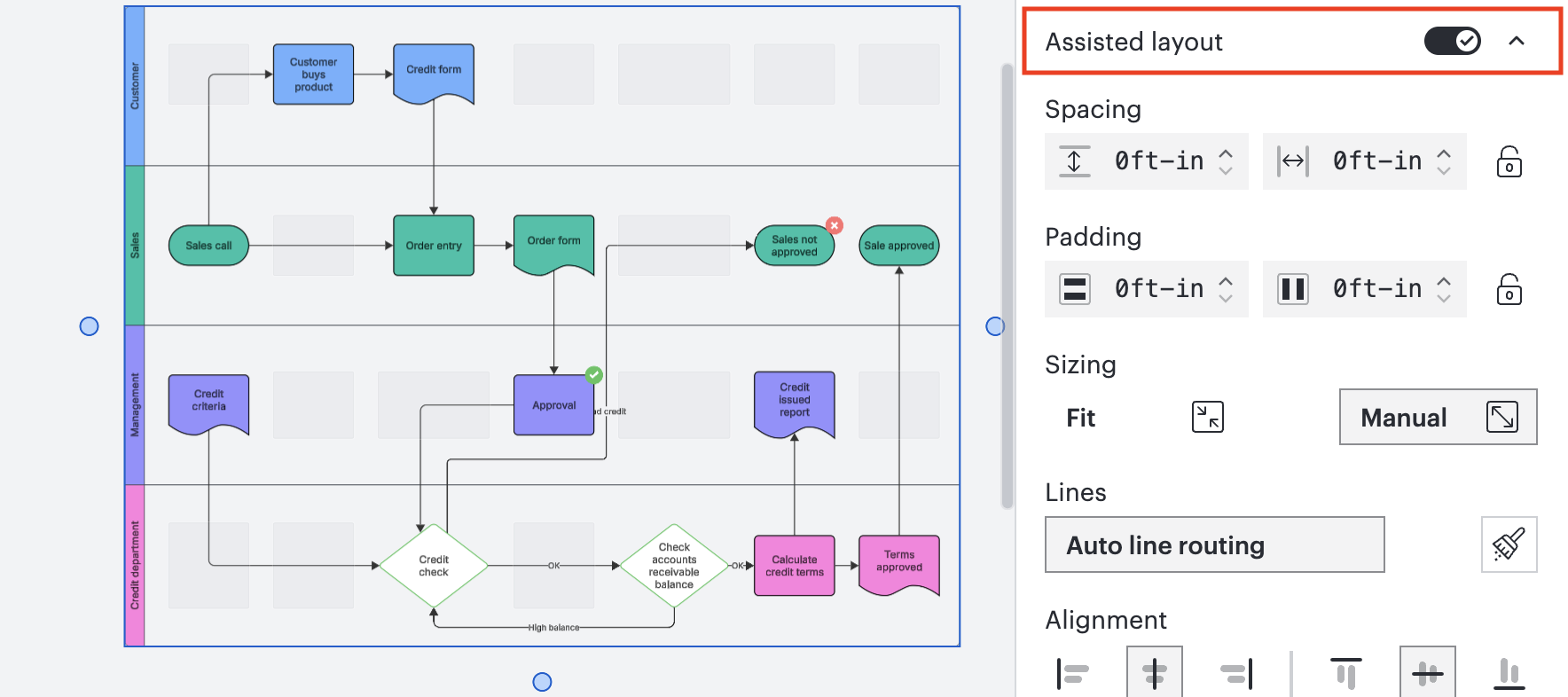Viewport: 1568px width, 697px height.
Task: Align items to the left
Action: pyautogui.click(x=1072, y=673)
